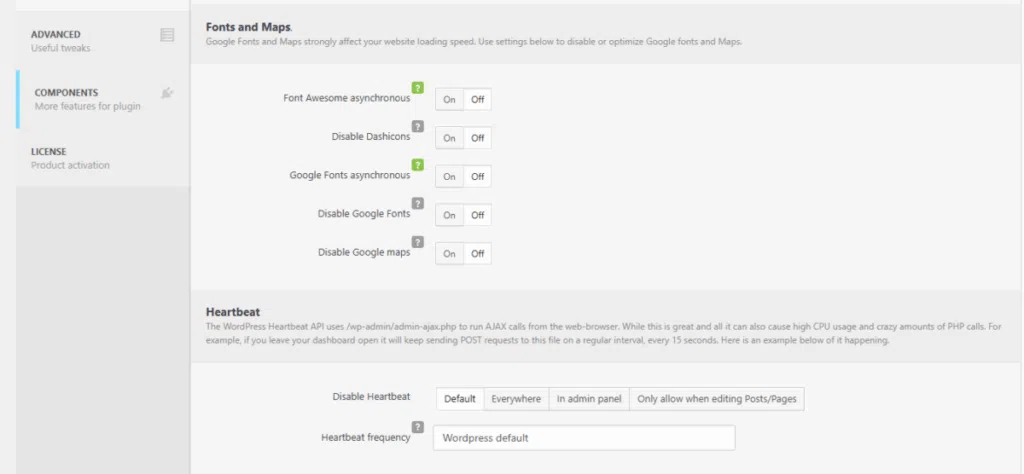The width and height of the screenshot is (1024, 474).
Task: Show help hint for Disable Google Fonts
Action: (417, 203)
